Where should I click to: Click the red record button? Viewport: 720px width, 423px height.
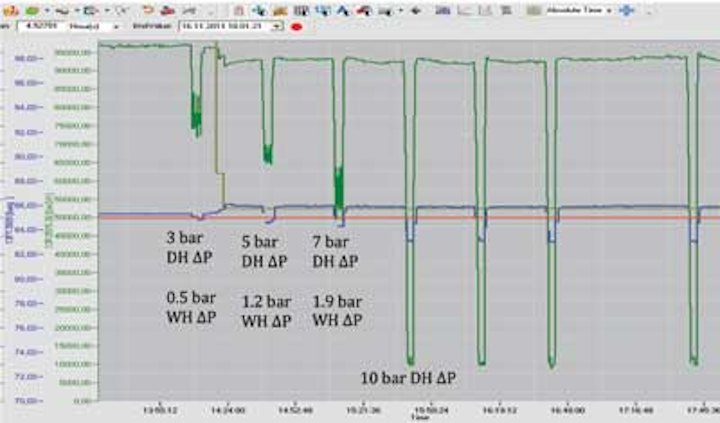point(296,27)
